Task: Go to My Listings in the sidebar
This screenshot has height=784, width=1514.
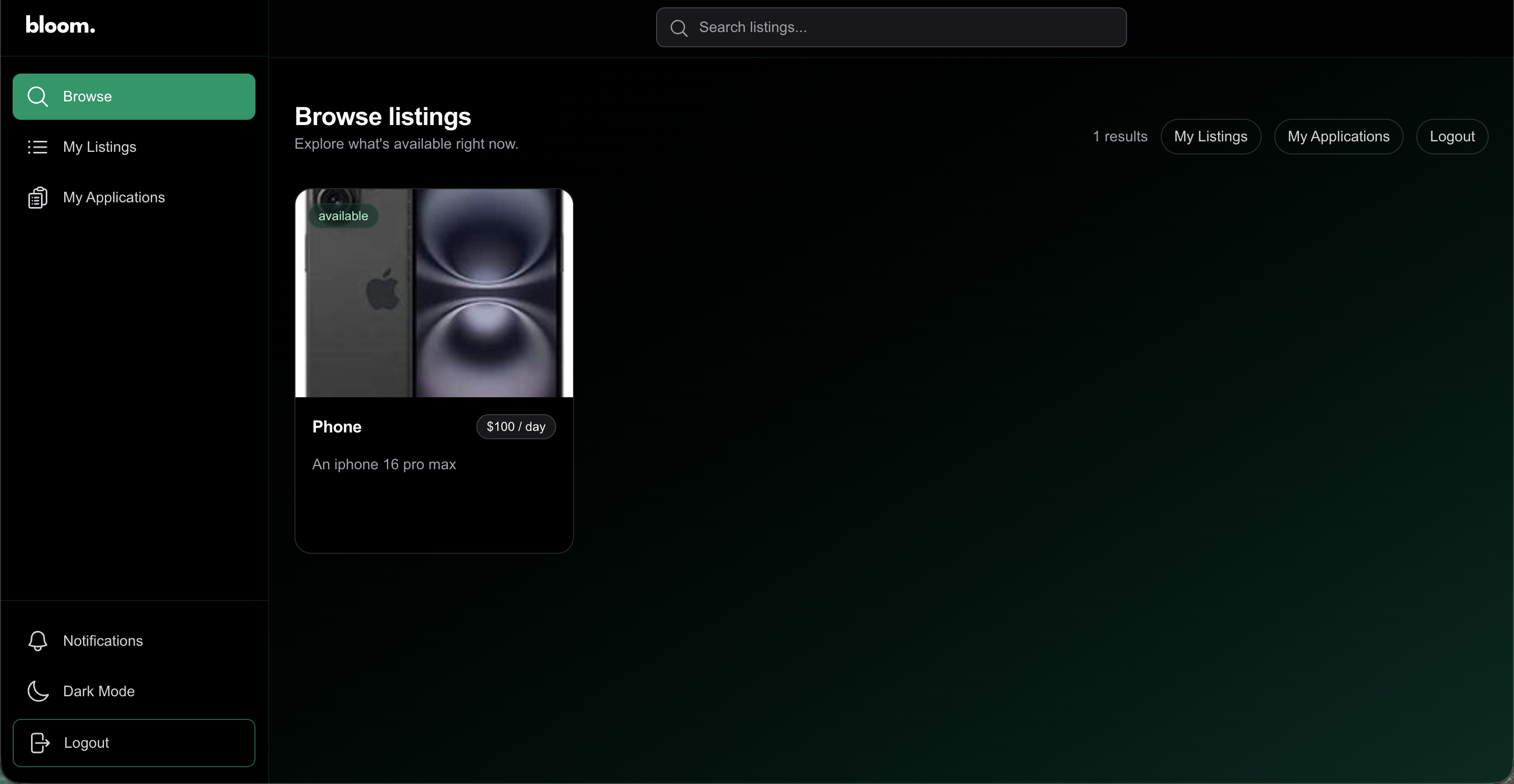Action: click(x=100, y=147)
